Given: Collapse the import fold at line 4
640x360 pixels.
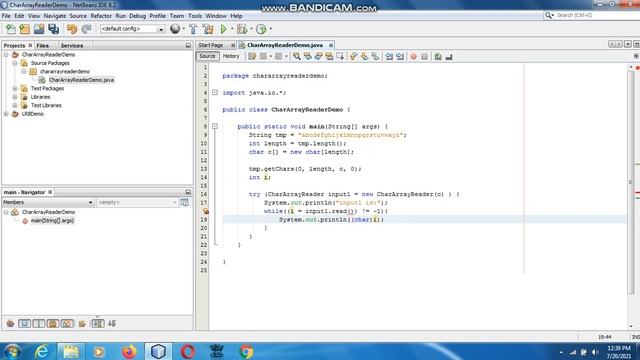Looking at the screenshot, I should pyautogui.click(x=215, y=93).
